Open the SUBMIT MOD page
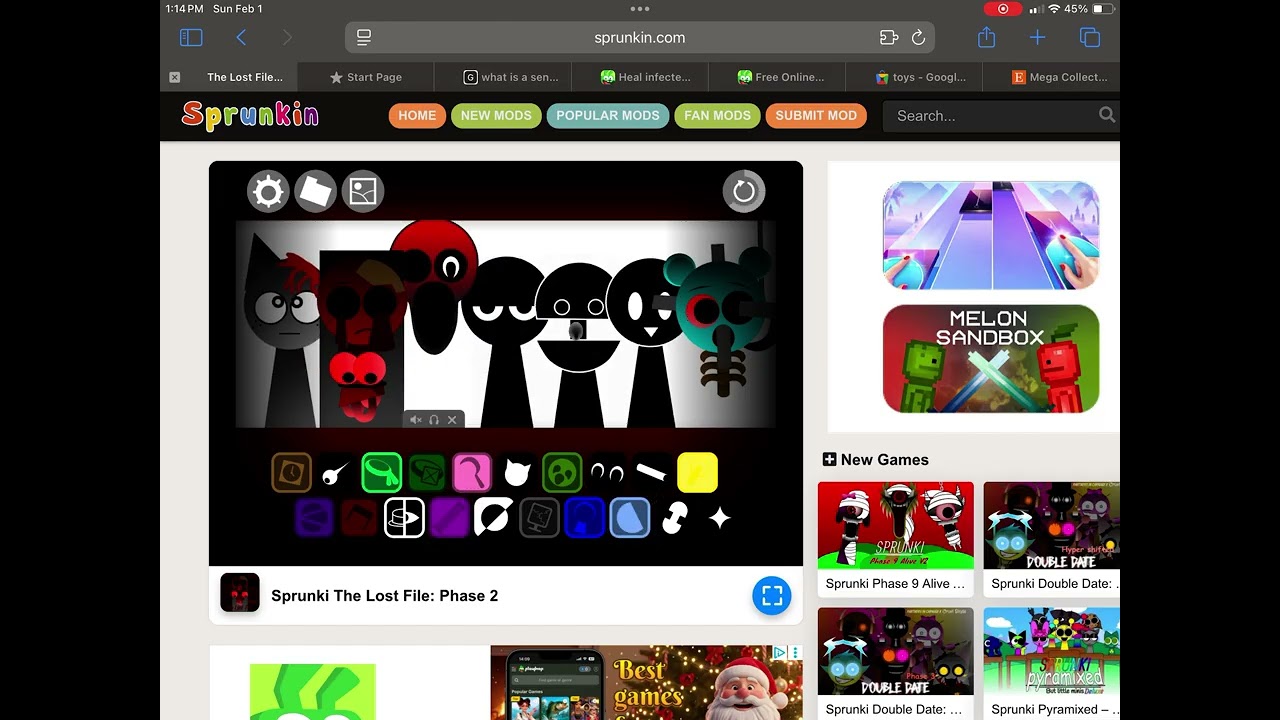This screenshot has width=1280, height=720. pyautogui.click(x=816, y=116)
